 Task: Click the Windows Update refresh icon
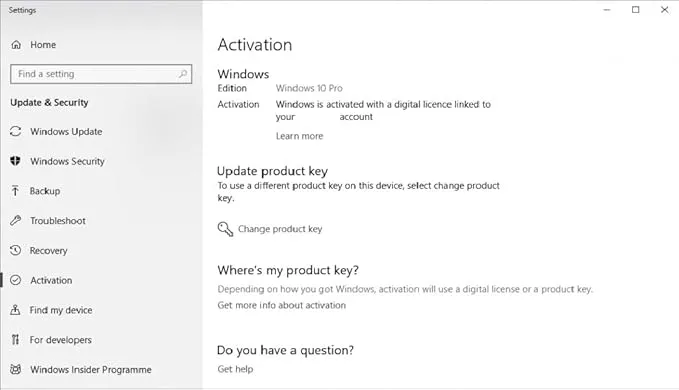tap(16, 131)
